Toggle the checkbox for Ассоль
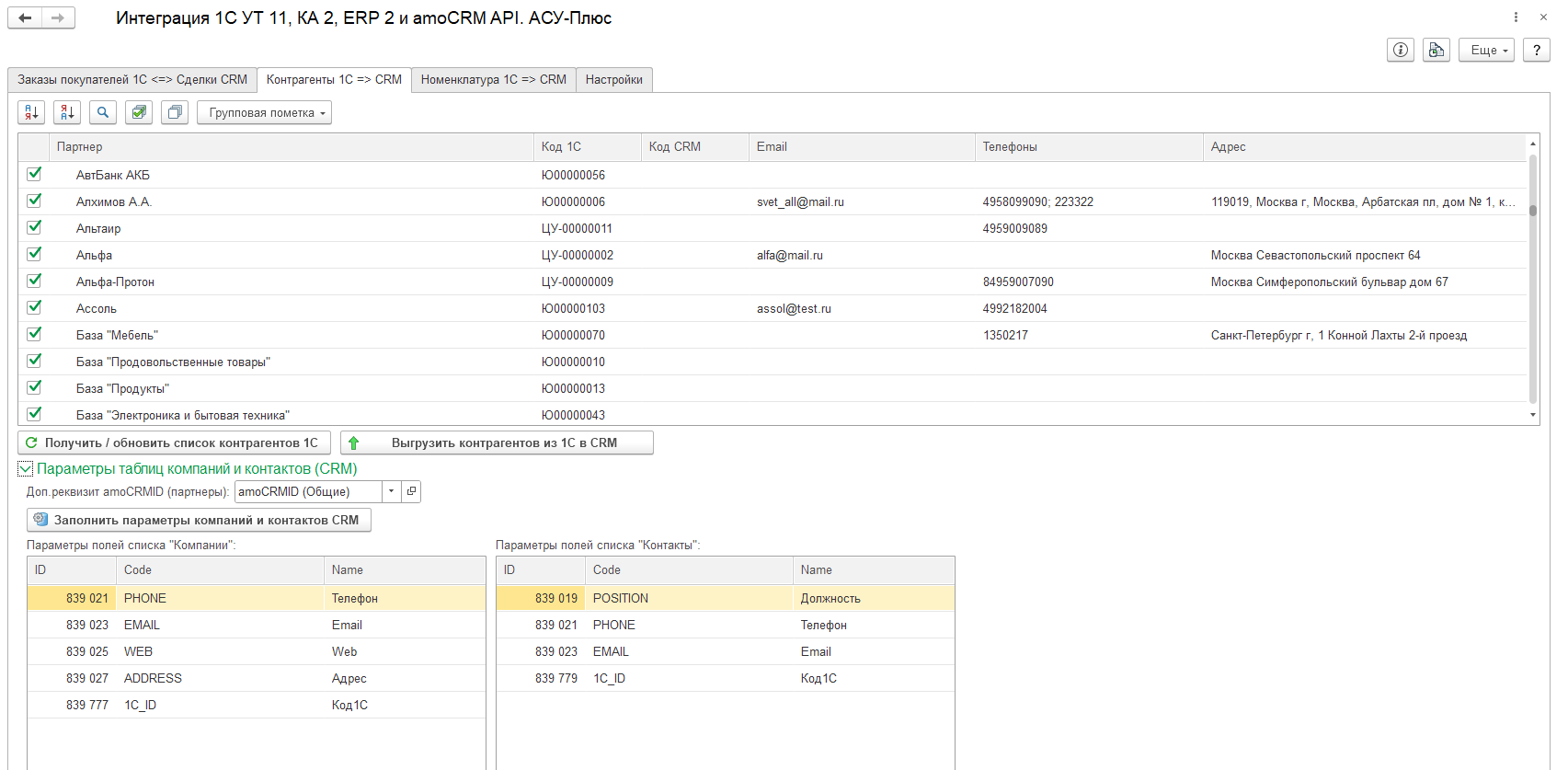 click(34, 307)
